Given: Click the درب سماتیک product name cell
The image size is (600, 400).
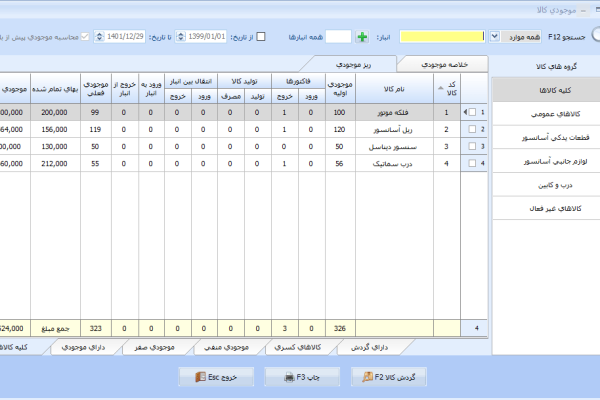Looking at the screenshot, I should point(395,163).
